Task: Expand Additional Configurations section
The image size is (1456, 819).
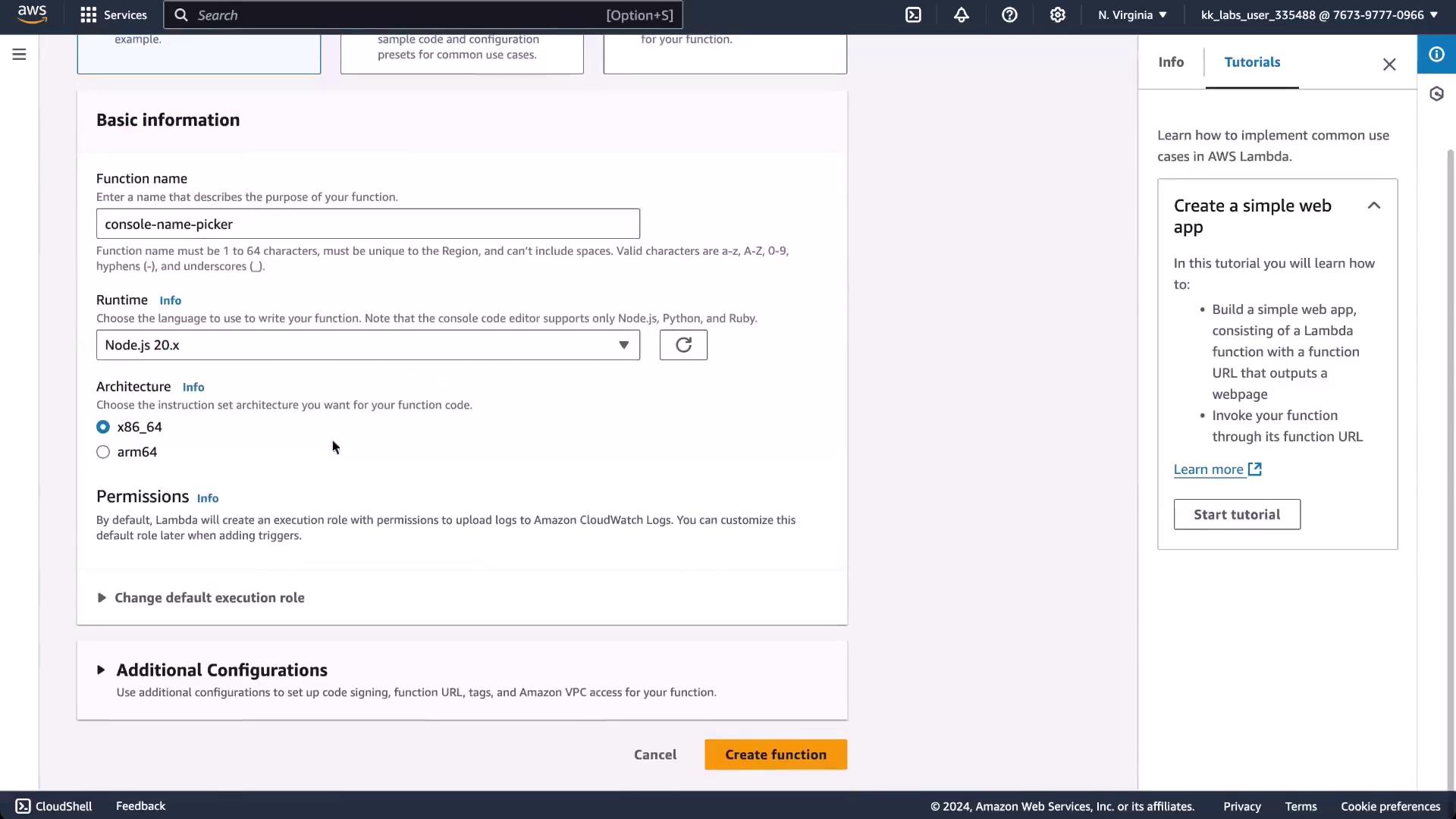Action: coord(212,670)
